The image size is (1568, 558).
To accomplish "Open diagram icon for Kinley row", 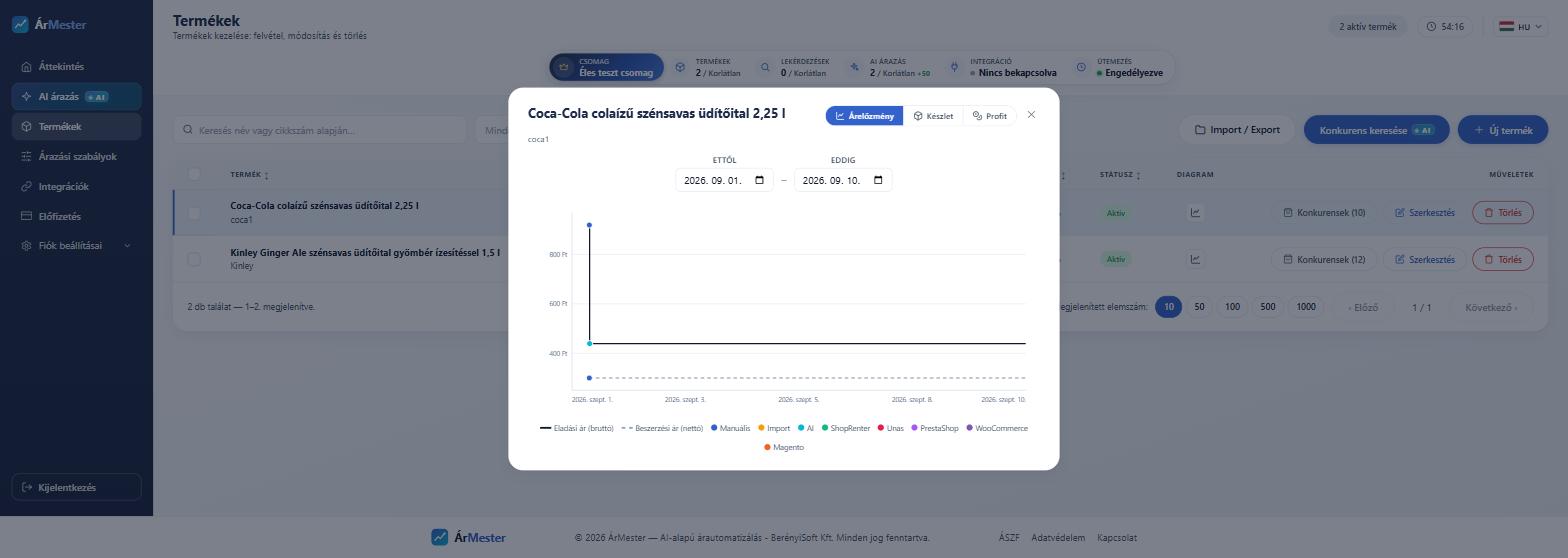I will pos(1195,259).
